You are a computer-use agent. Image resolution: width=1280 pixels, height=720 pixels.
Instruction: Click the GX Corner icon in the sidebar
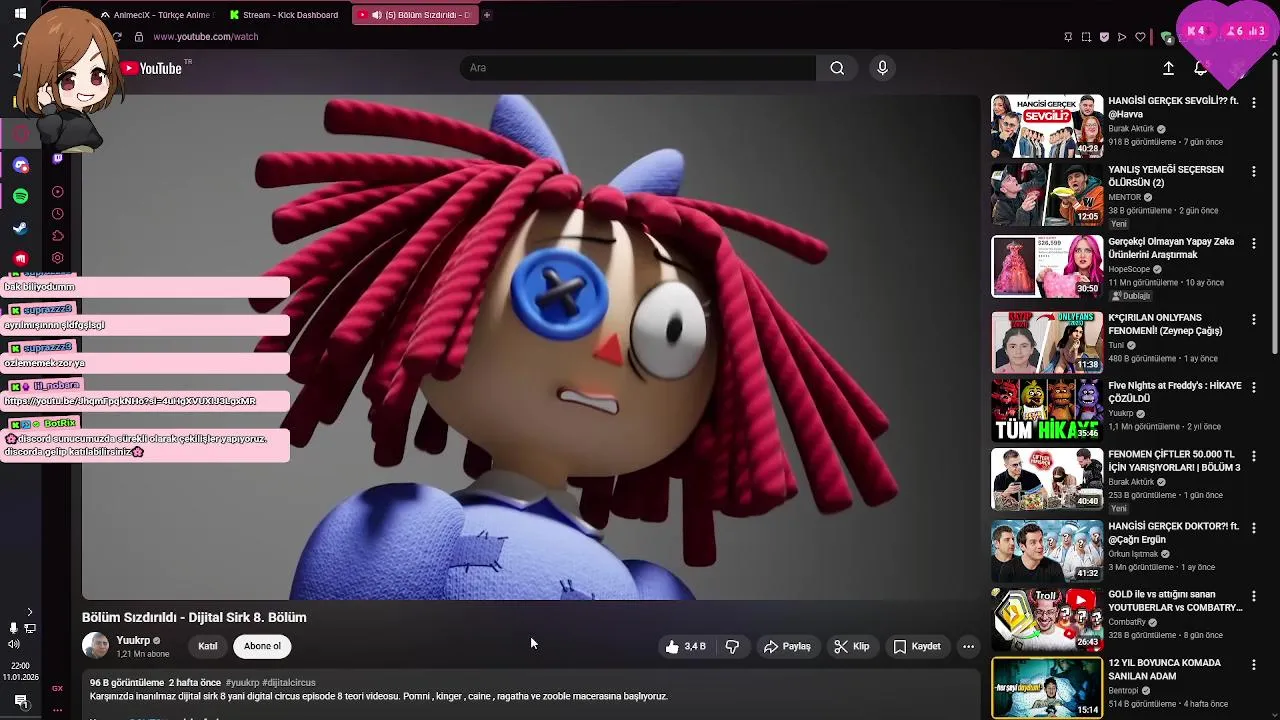tap(58, 688)
